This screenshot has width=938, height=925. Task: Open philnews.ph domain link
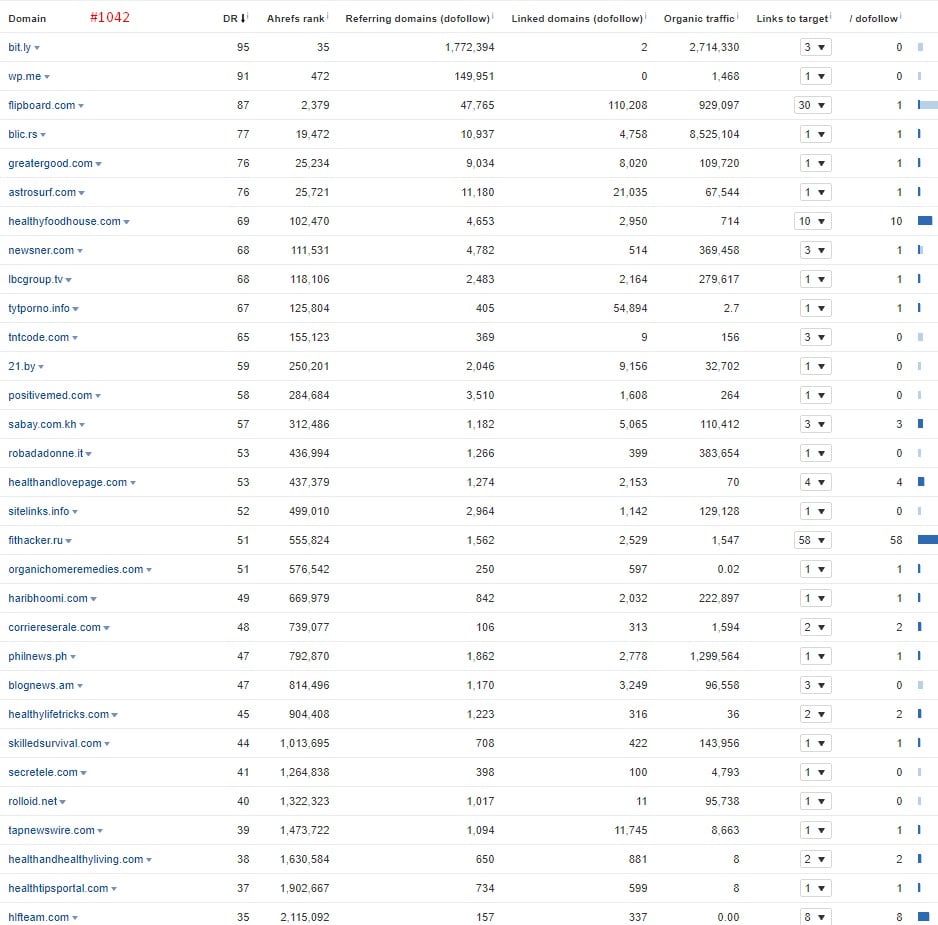[38, 656]
